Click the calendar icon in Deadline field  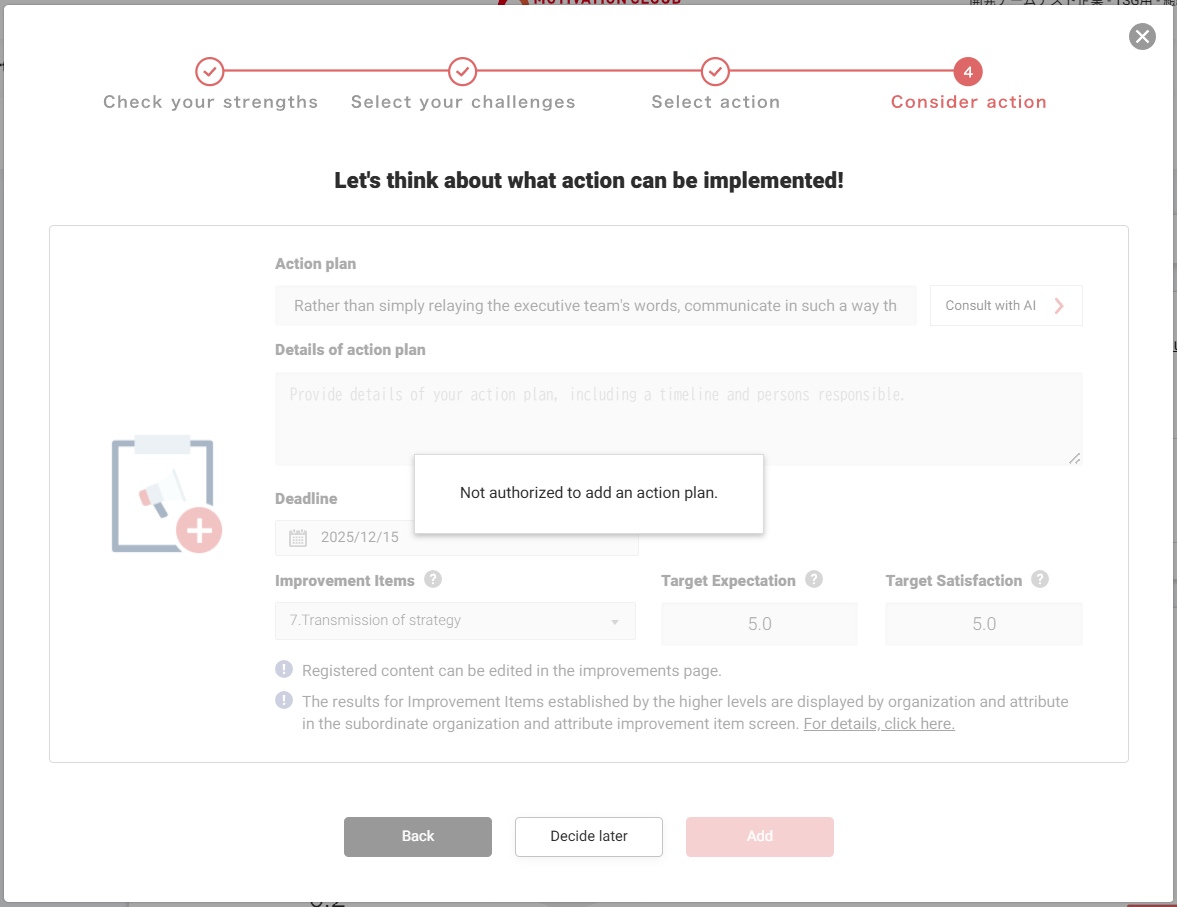pos(298,538)
